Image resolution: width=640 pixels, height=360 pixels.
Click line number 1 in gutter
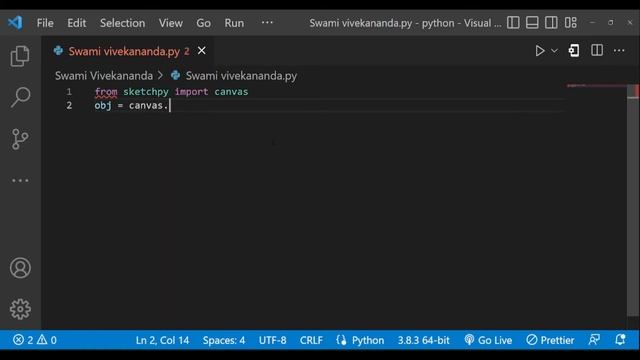pos(69,91)
